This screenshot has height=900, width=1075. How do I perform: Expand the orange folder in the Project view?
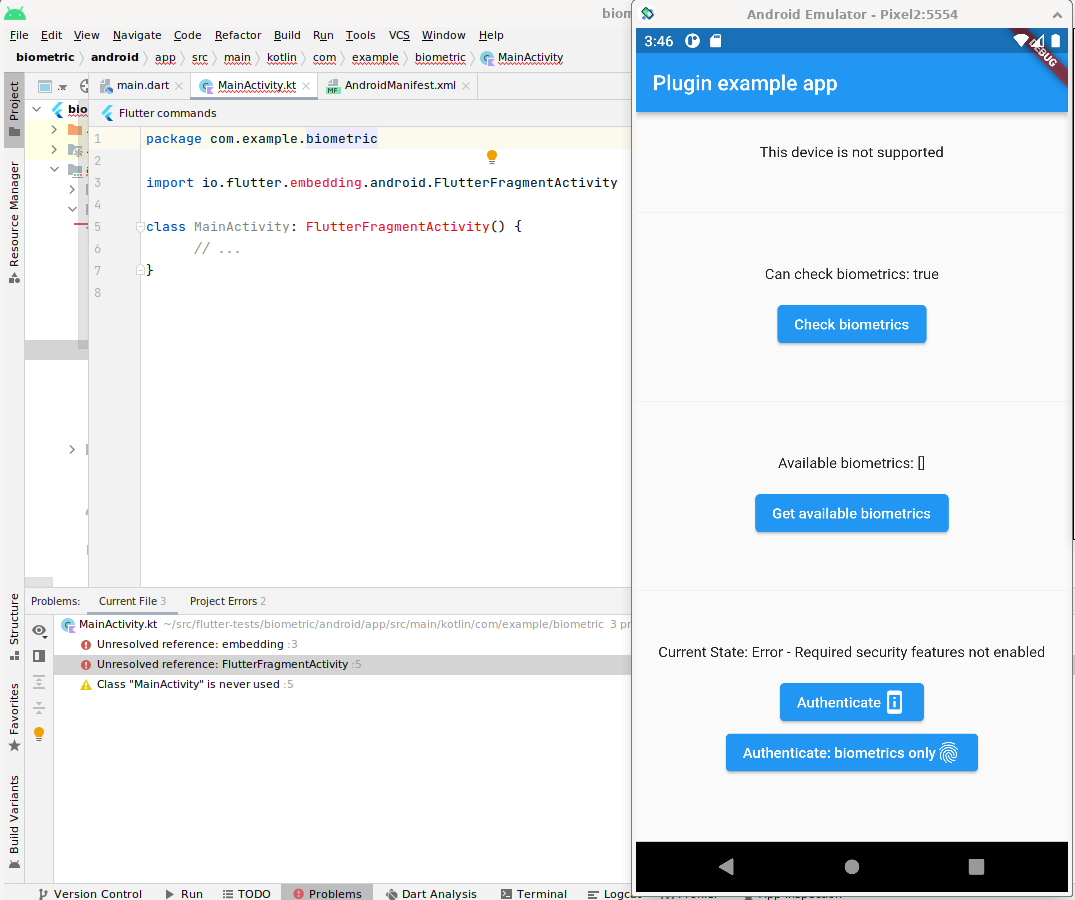point(54,129)
